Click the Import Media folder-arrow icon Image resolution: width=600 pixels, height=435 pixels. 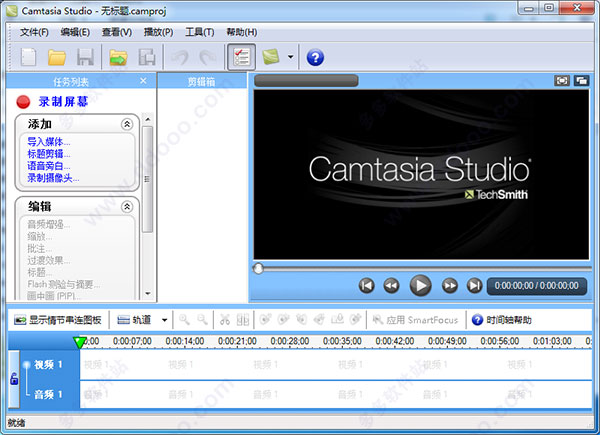point(118,57)
